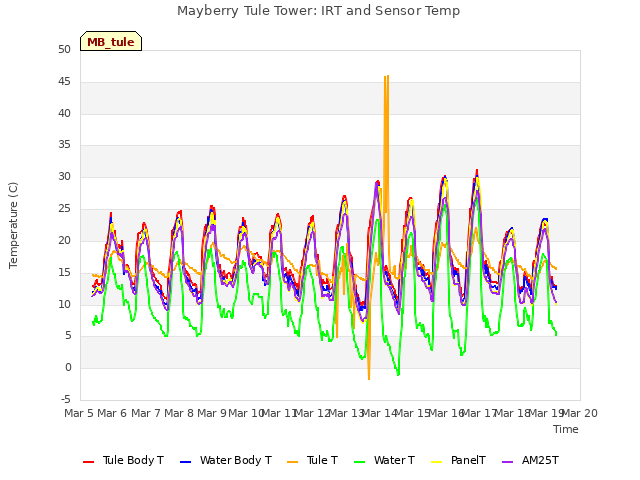
Task: Click the Mar 6 x-axis label
Action: (x=112, y=413)
